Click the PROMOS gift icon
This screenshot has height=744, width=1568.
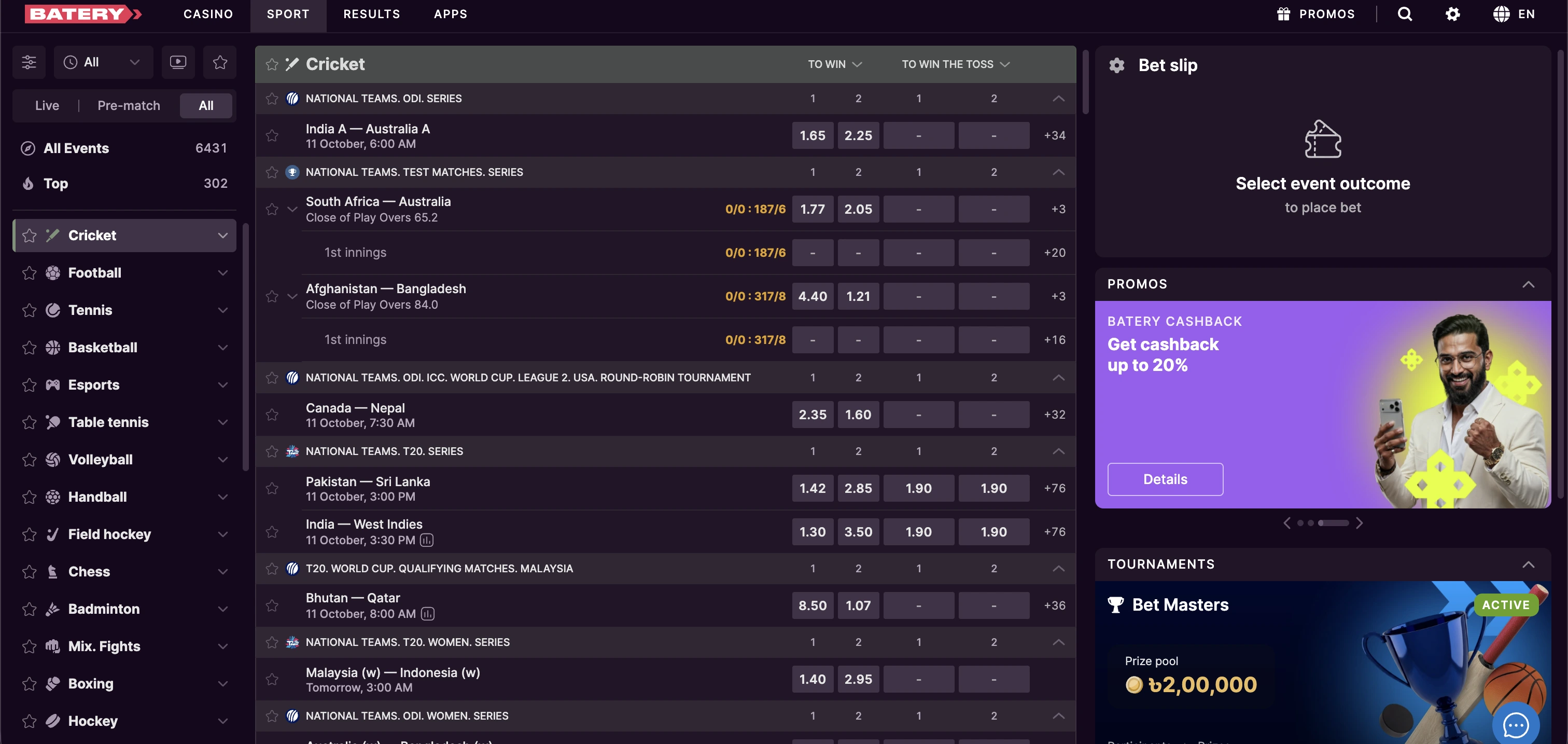(1283, 14)
